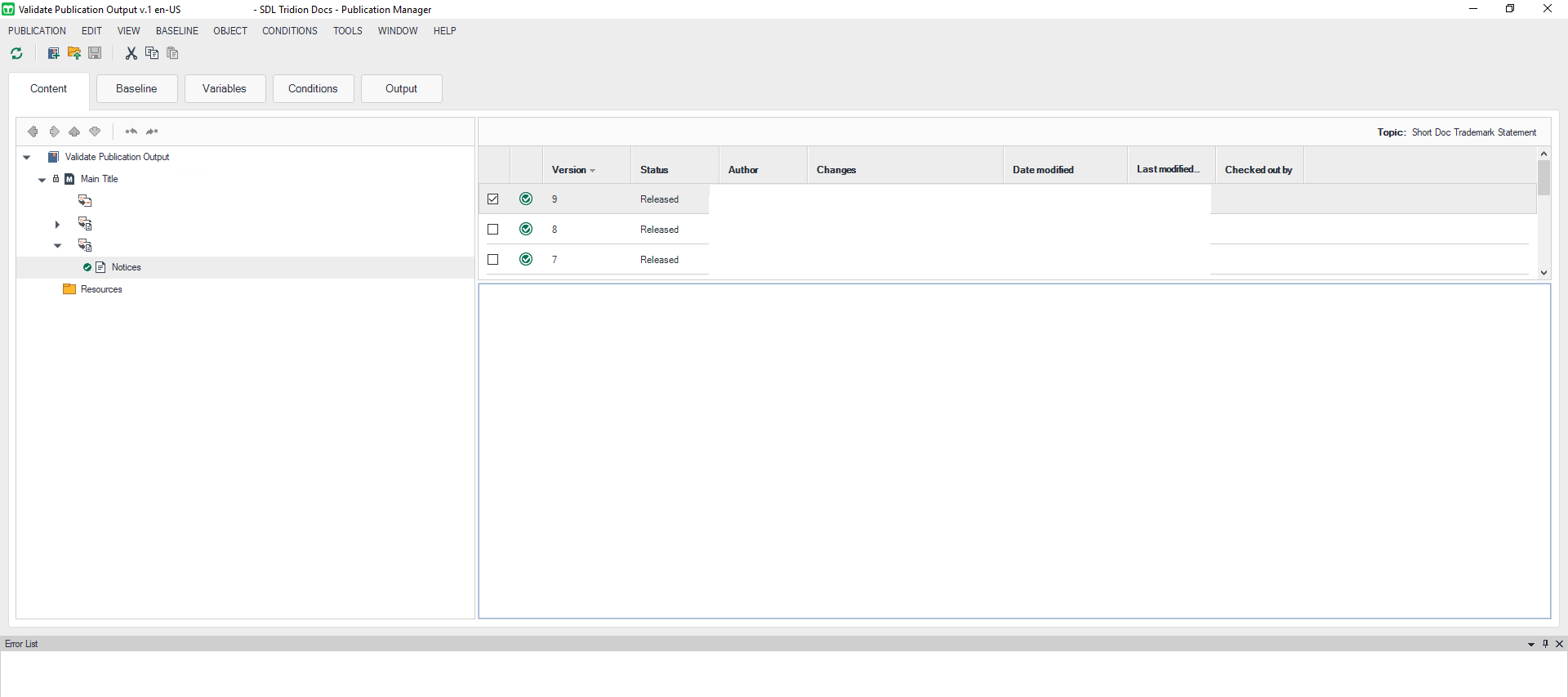Click the Undo arrow in tree toolbar
Image resolution: width=1568 pixels, height=697 pixels.
(x=131, y=132)
